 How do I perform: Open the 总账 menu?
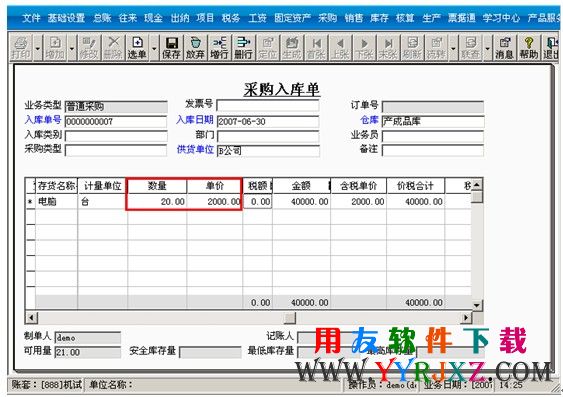[x=102, y=18]
